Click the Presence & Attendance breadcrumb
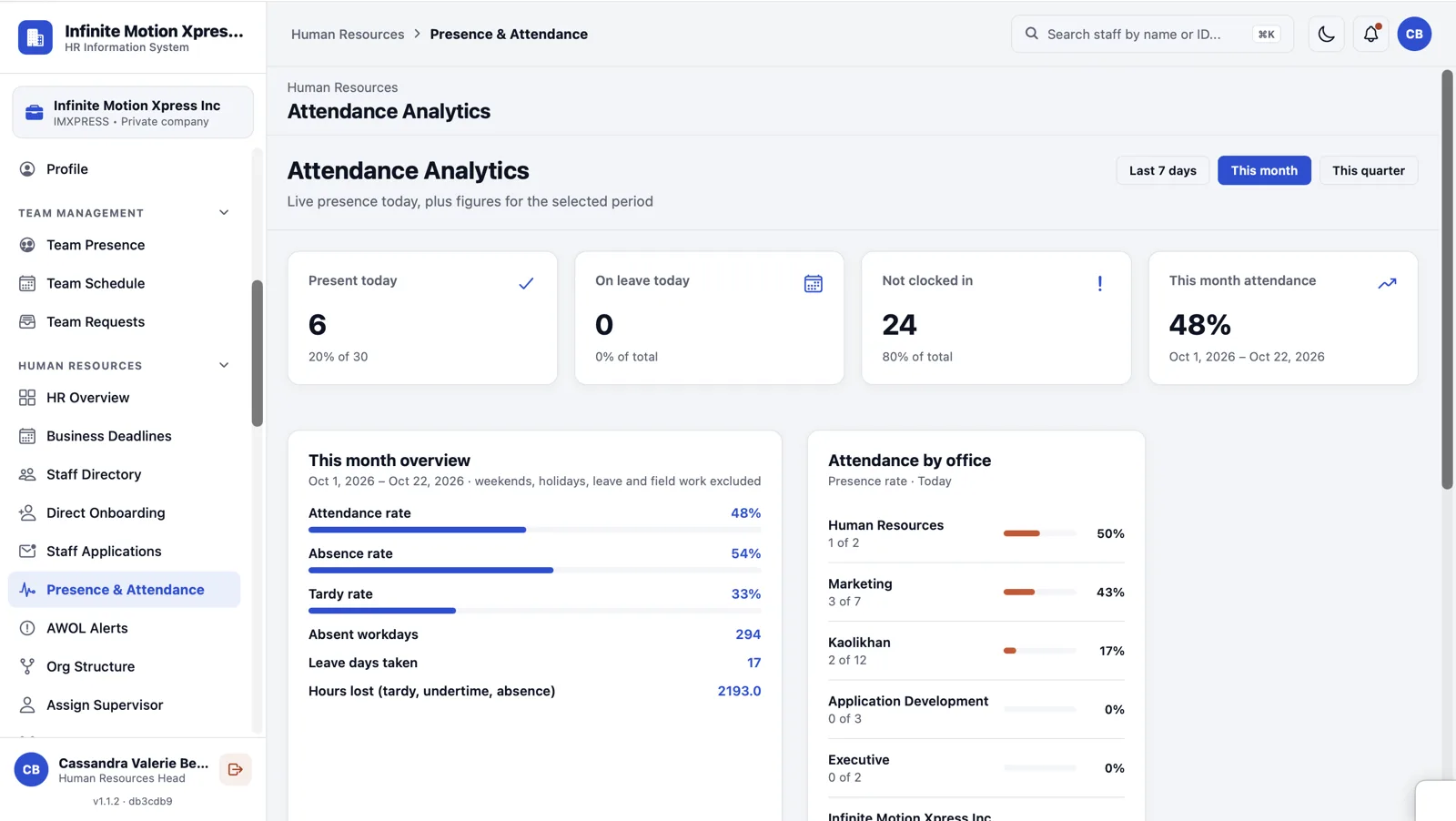Viewport: 1456px width, 821px height. pos(509,35)
